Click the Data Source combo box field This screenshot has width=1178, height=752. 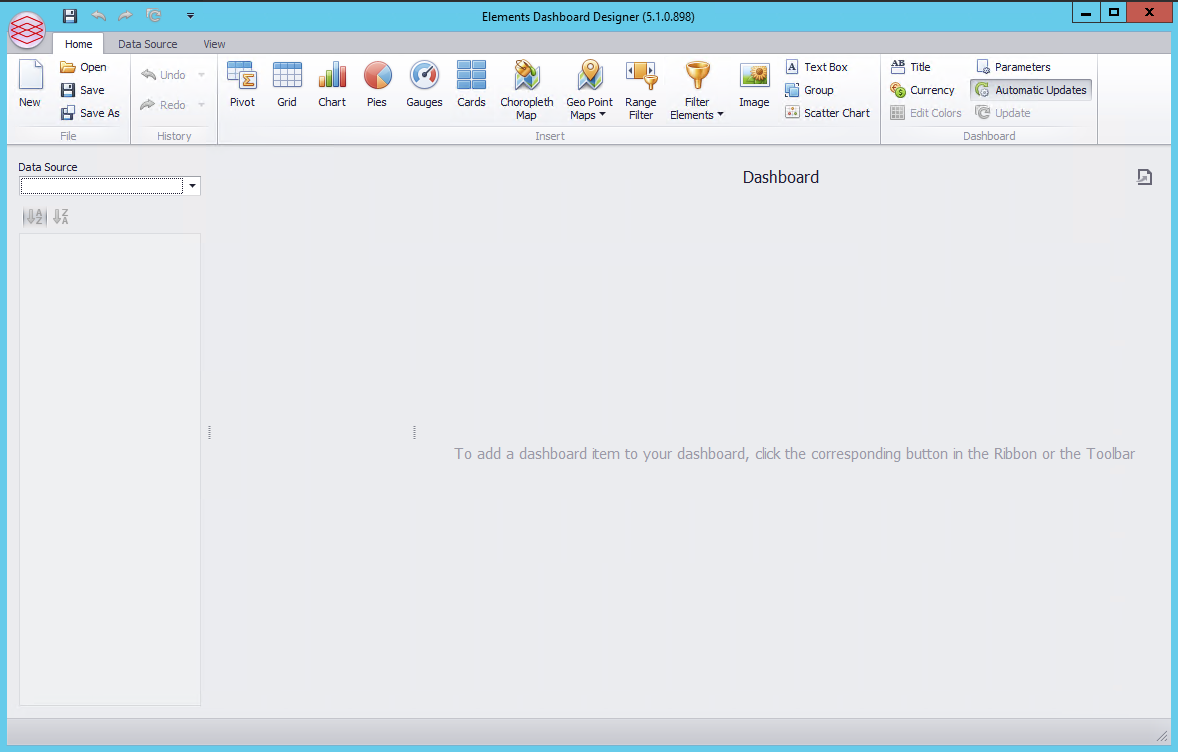(x=101, y=186)
